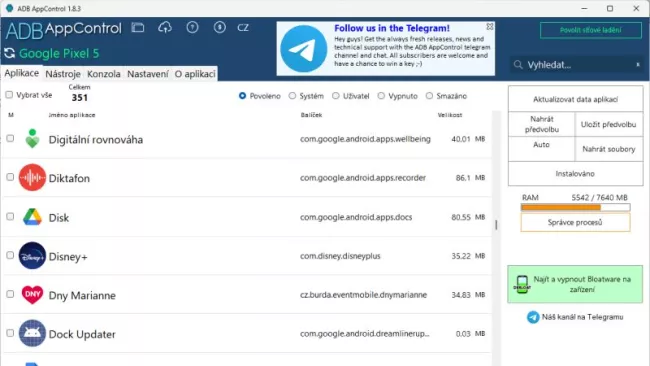
Task: Open the file manager folder icon
Action: coord(138,28)
